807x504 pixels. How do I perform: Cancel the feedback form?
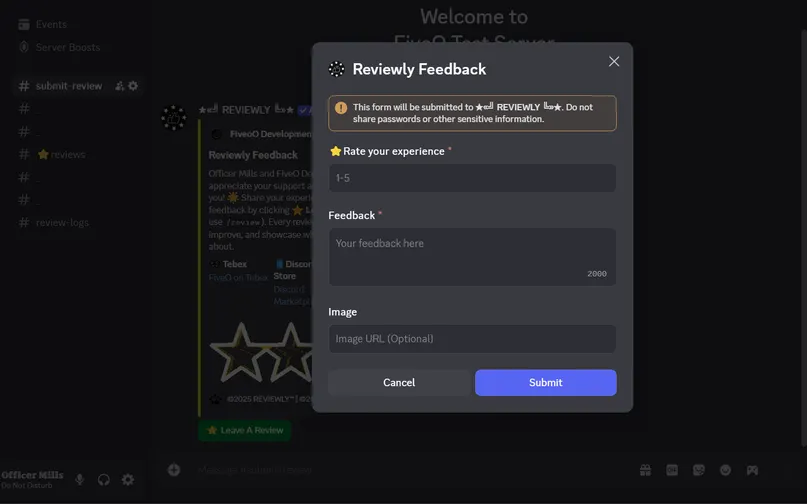(399, 383)
